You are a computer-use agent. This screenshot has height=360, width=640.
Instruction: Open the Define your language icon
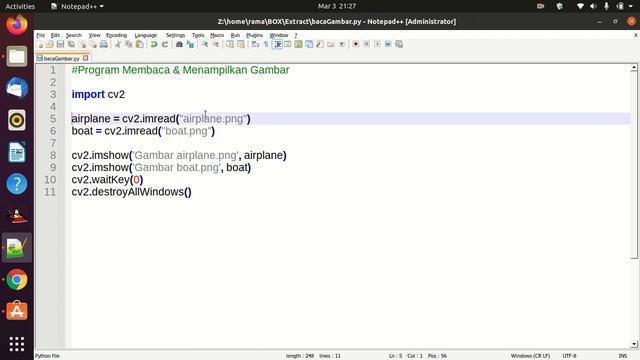tap(287, 44)
